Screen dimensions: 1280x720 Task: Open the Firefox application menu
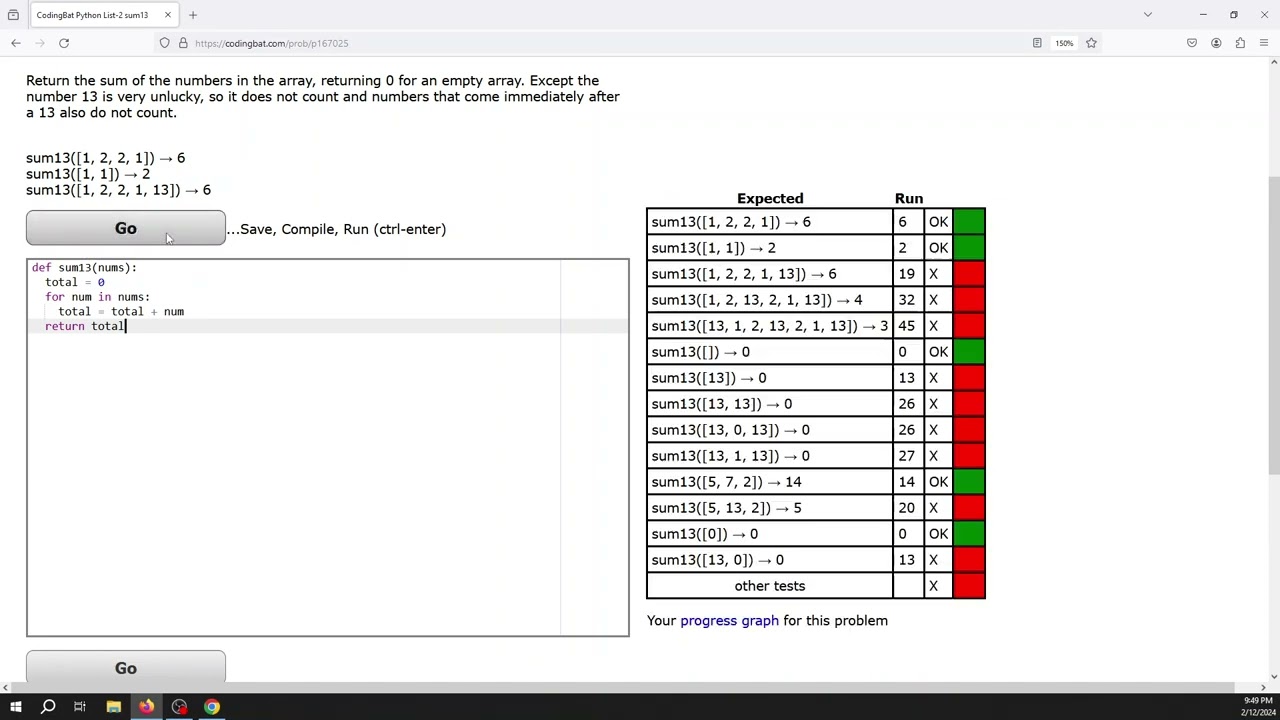[1264, 43]
